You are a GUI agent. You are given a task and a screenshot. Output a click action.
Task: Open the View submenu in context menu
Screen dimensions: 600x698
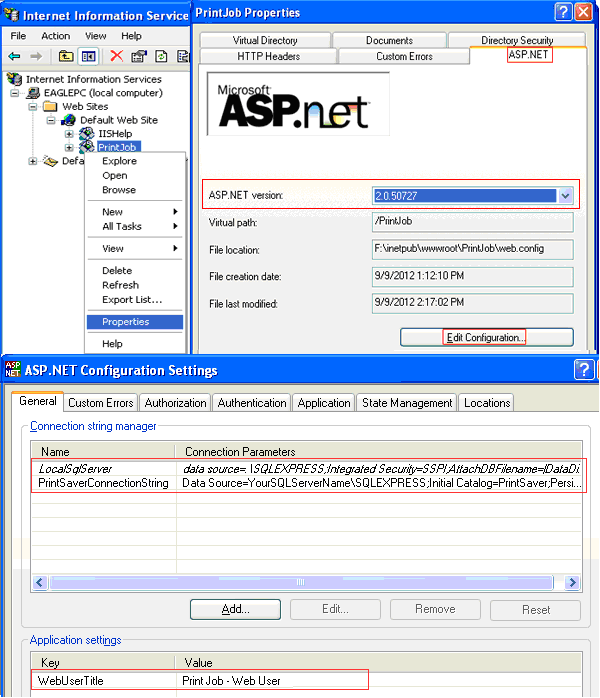tap(135, 248)
